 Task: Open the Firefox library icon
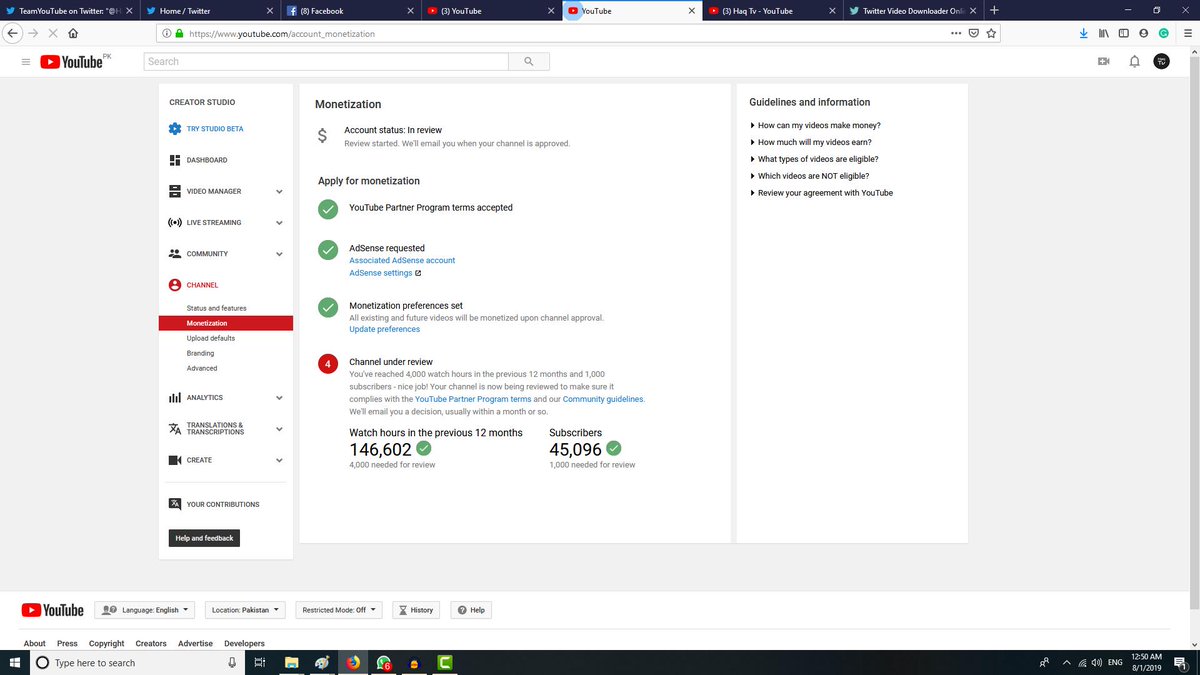1104,33
